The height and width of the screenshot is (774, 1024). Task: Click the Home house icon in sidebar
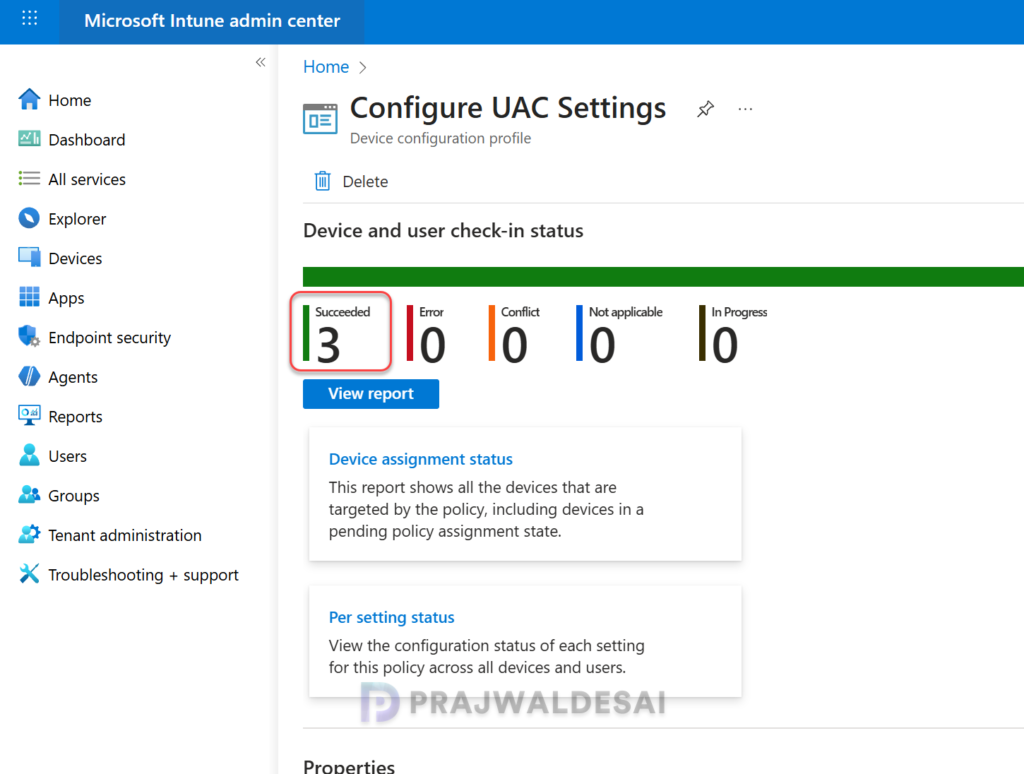(x=29, y=99)
